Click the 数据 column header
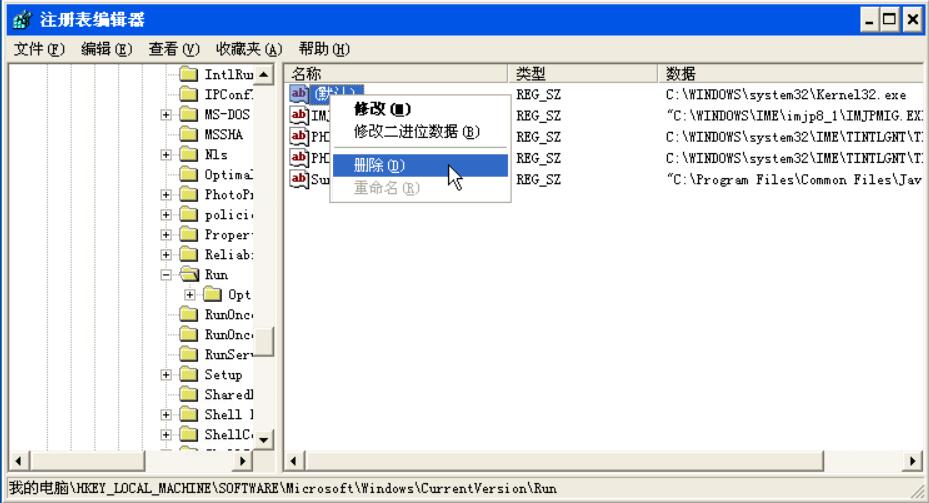Screen dimensions: 929x503 (790, 73)
